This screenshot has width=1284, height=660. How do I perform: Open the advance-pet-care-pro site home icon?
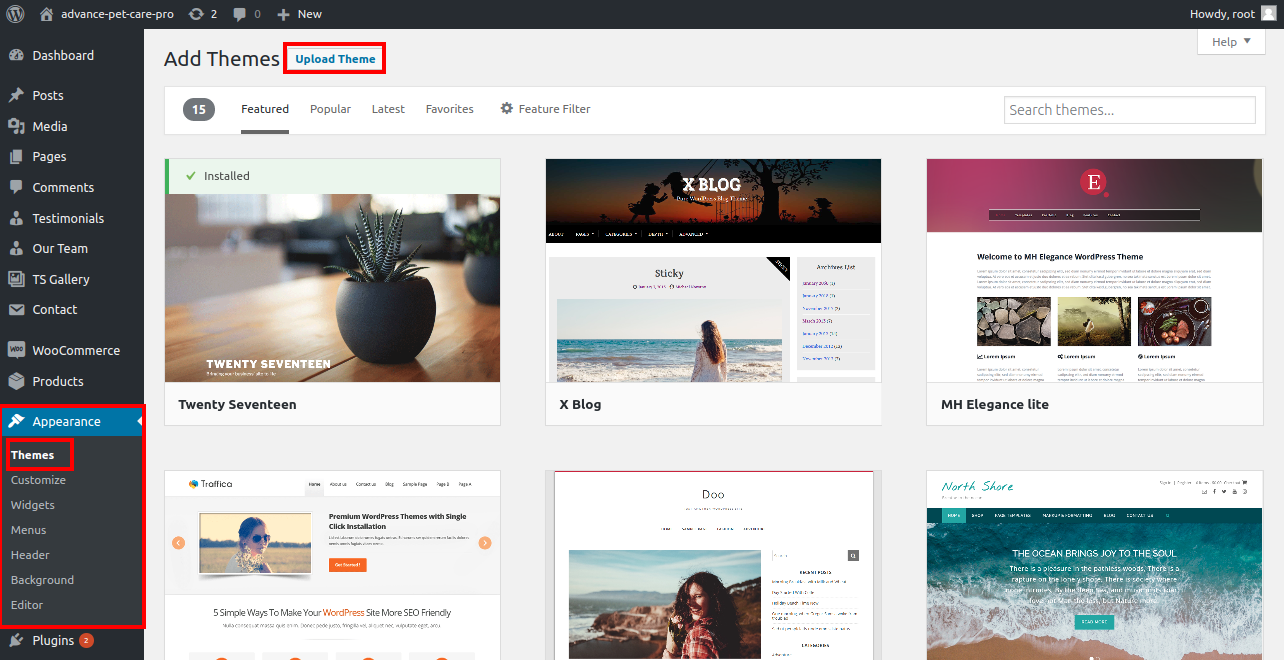tap(46, 14)
